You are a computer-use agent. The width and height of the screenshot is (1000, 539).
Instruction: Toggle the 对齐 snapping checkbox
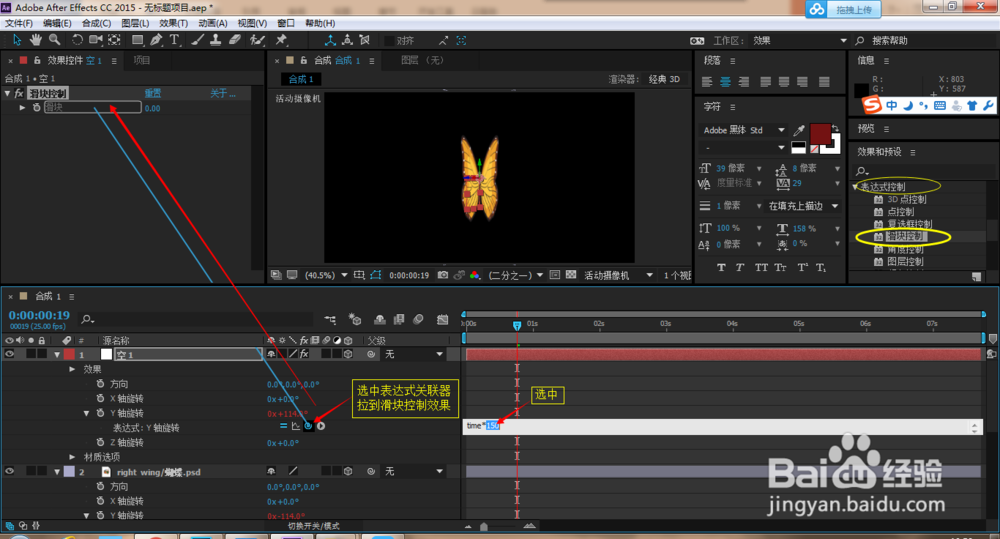[389, 40]
